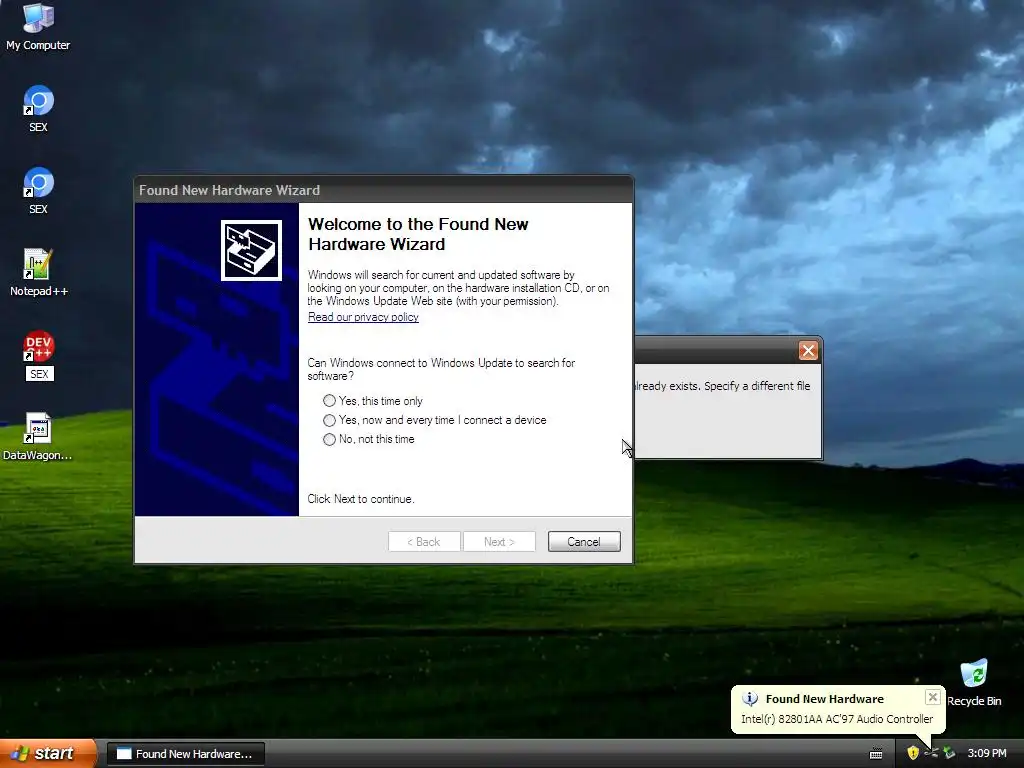Click the info icon in the balloon

click(x=750, y=699)
